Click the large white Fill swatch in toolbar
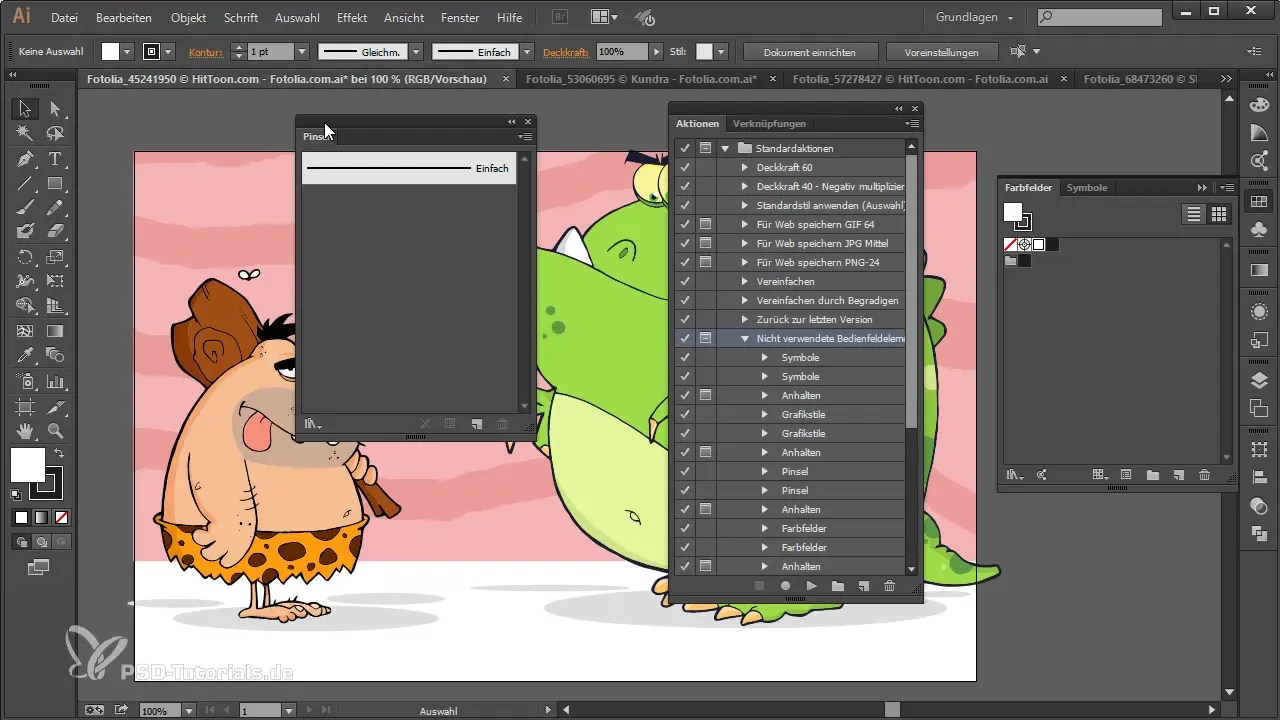Image resolution: width=1280 pixels, height=720 pixels. pos(28,465)
